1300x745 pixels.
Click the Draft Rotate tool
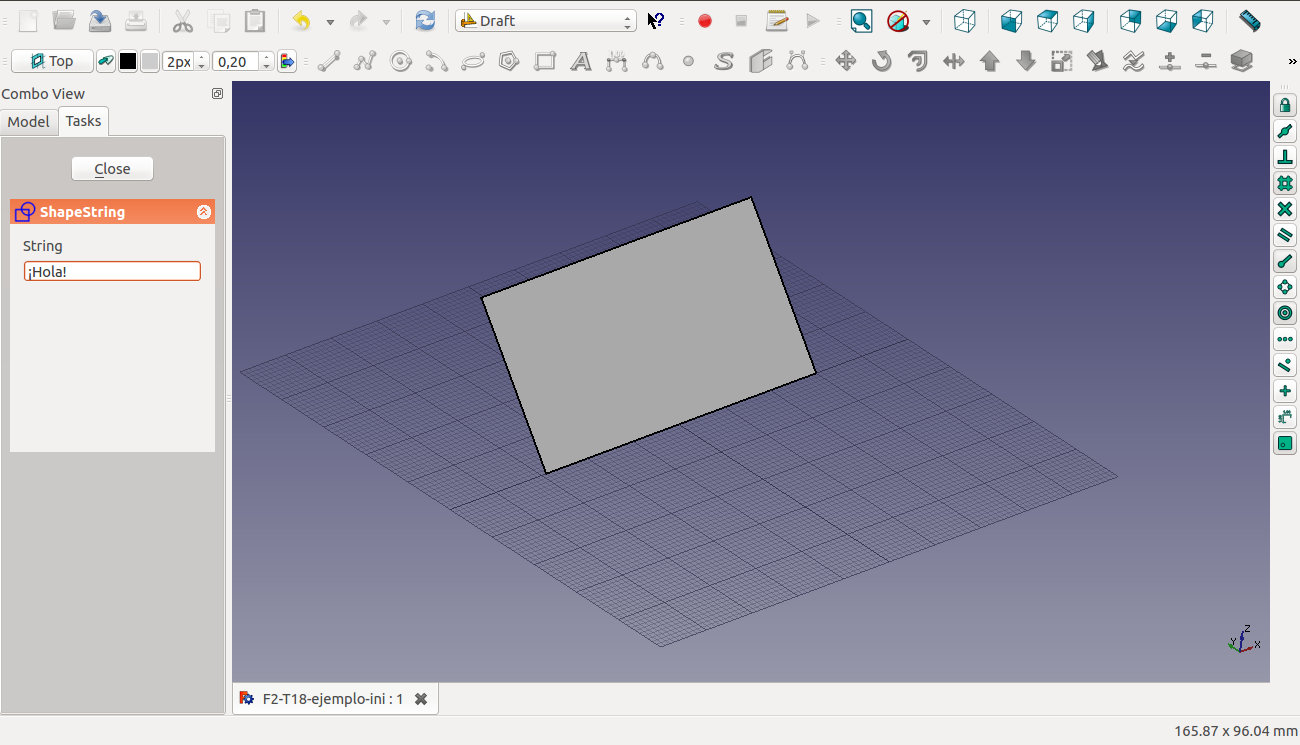(x=882, y=62)
